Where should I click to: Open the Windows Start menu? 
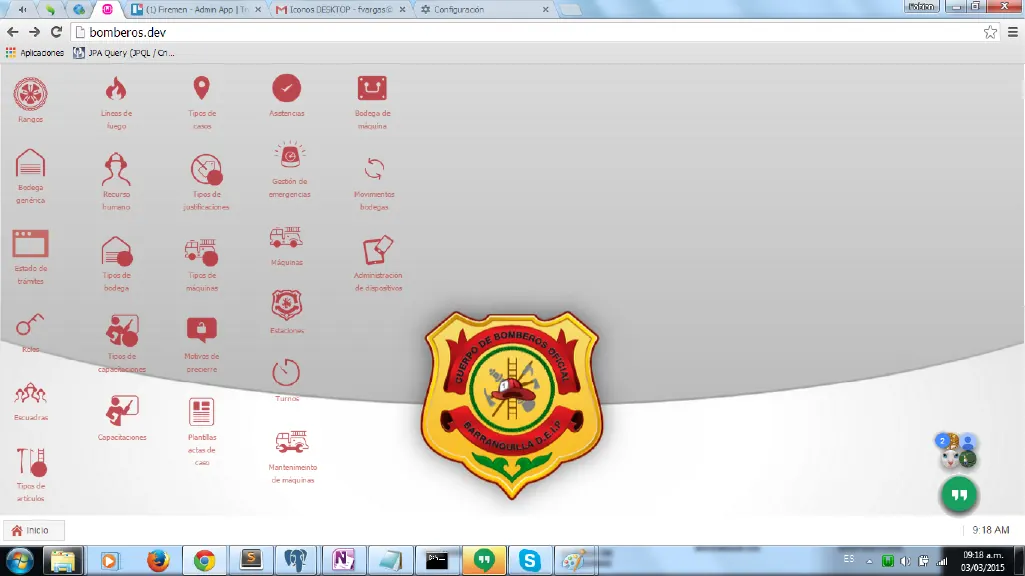coord(20,561)
